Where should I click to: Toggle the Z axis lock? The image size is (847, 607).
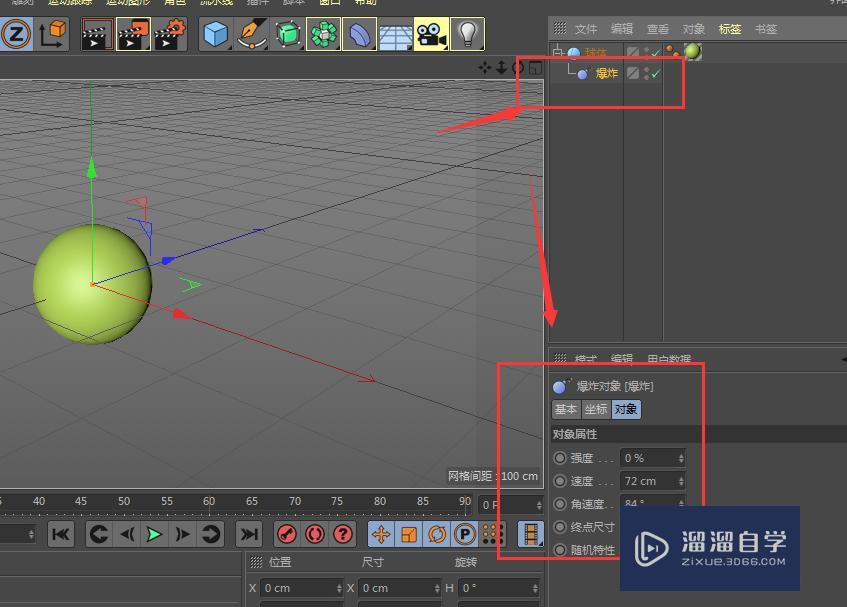(x=16, y=34)
